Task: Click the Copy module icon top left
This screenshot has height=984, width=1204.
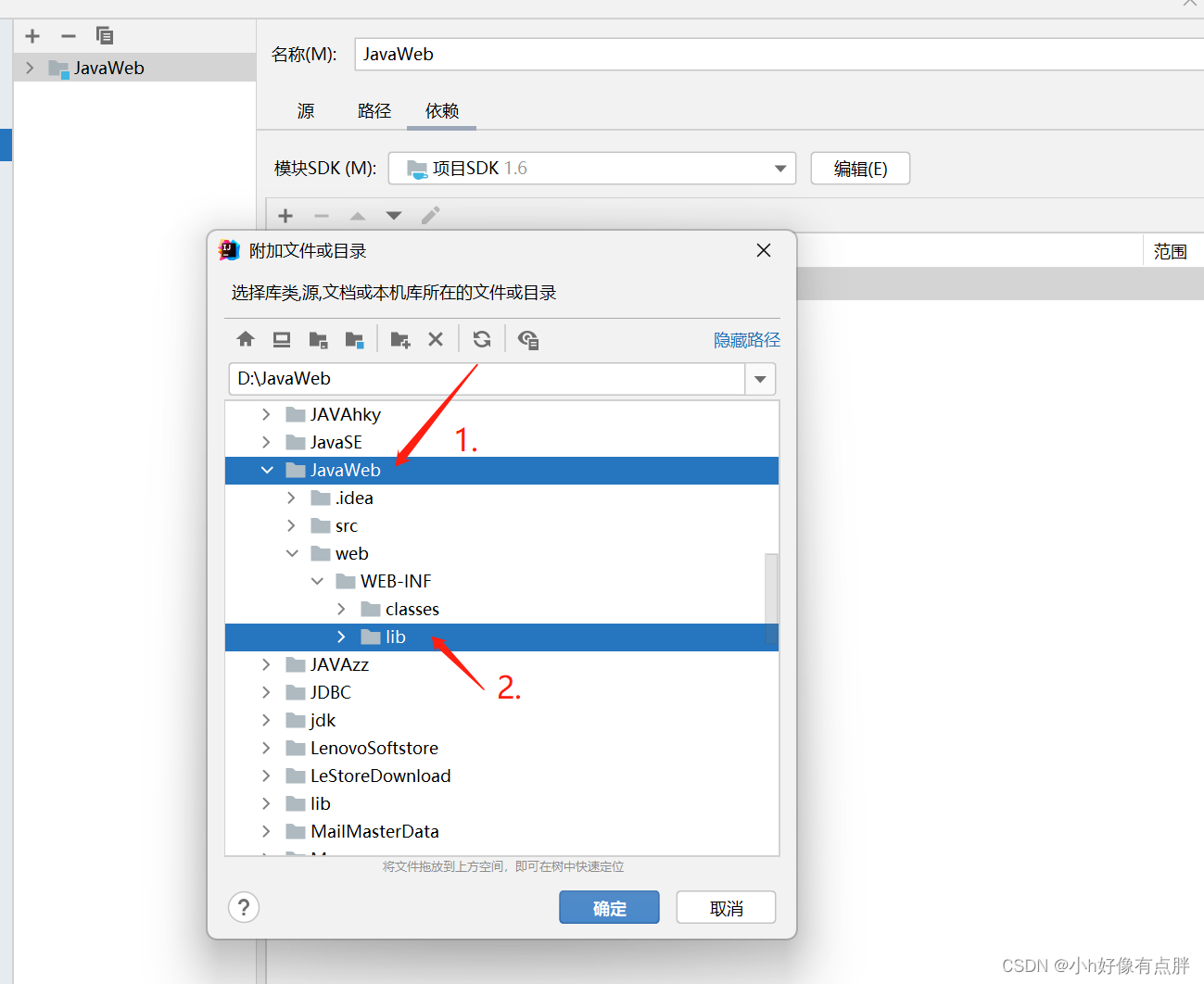Action: point(104,36)
